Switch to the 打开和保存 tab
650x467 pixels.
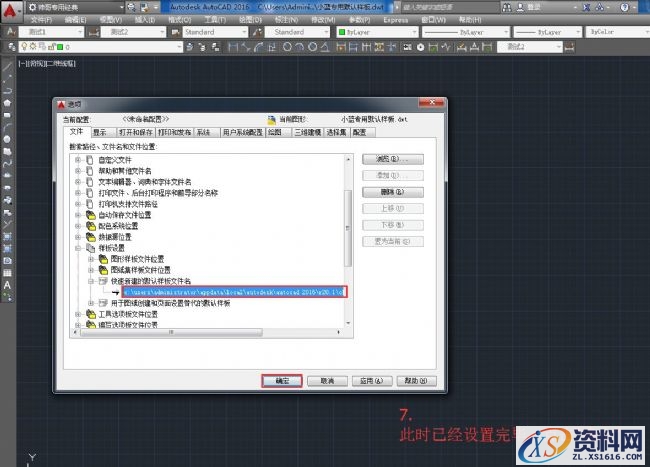click(136, 132)
